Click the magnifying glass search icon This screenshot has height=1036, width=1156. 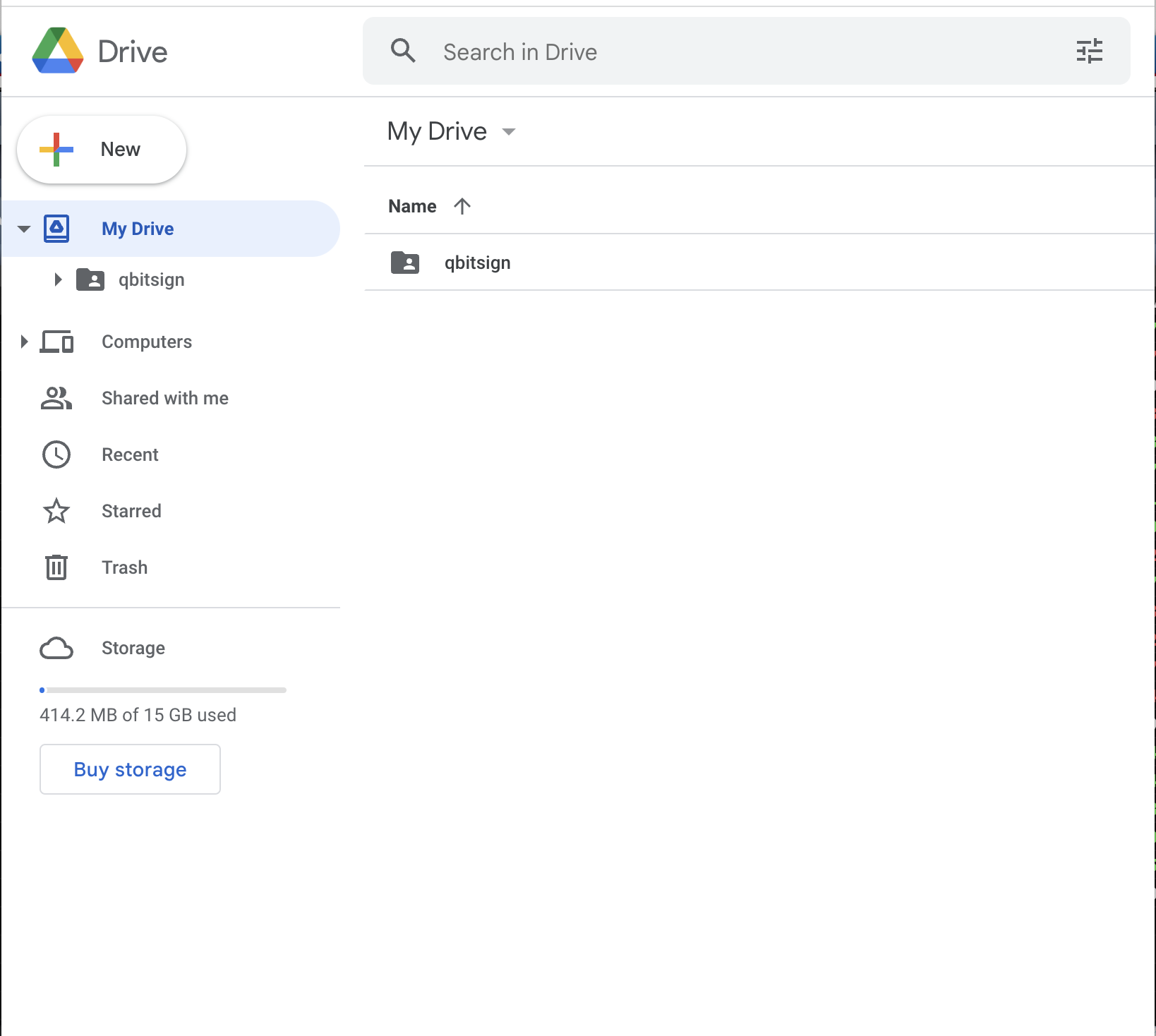[x=403, y=51]
